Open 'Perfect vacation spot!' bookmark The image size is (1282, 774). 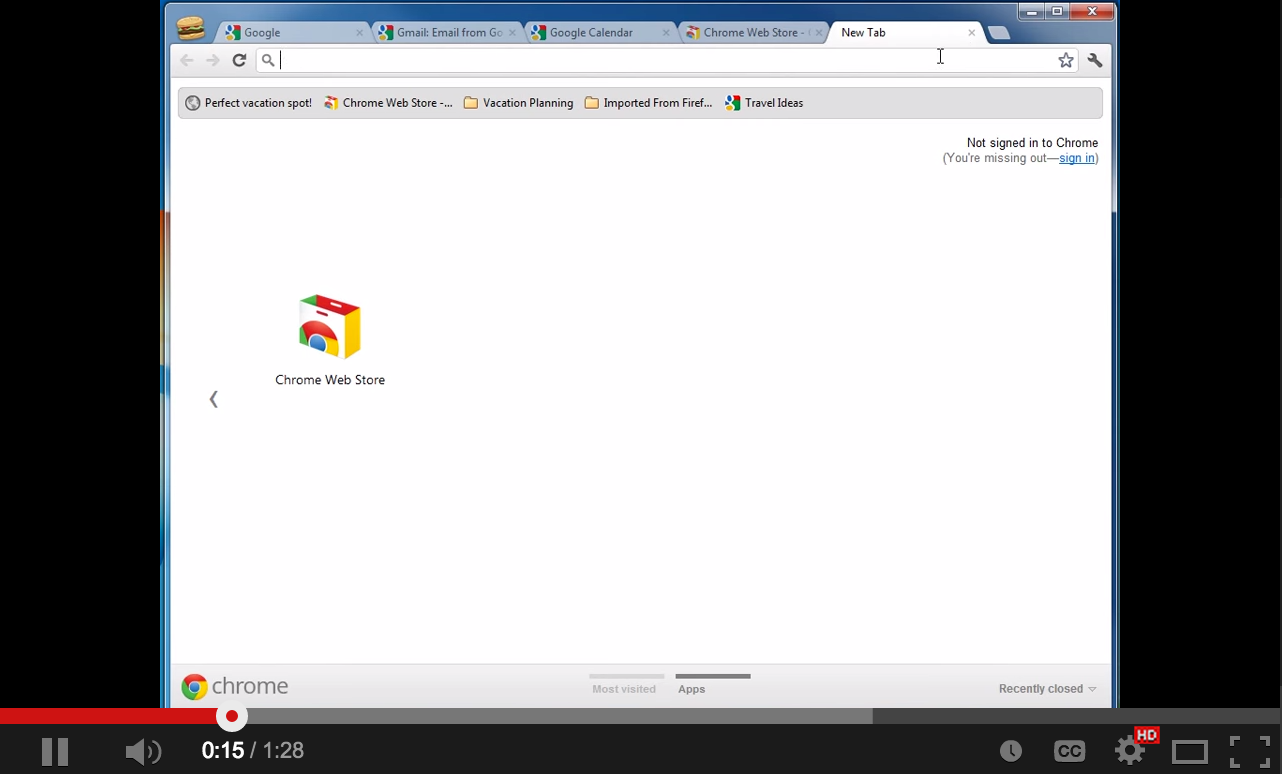(x=248, y=103)
